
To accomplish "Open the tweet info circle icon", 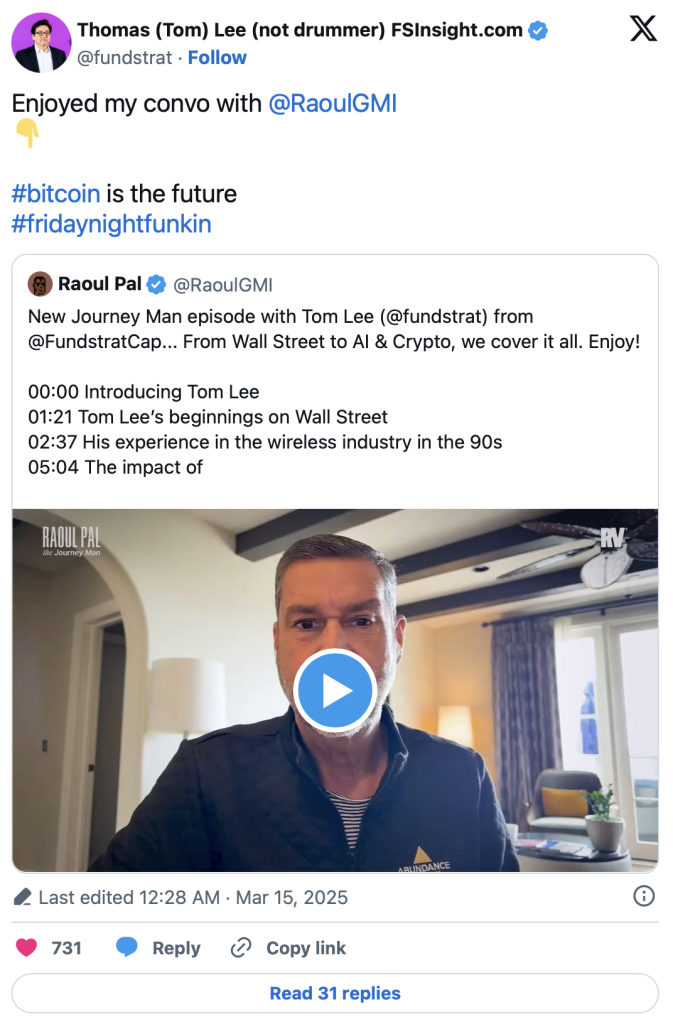I will [645, 896].
